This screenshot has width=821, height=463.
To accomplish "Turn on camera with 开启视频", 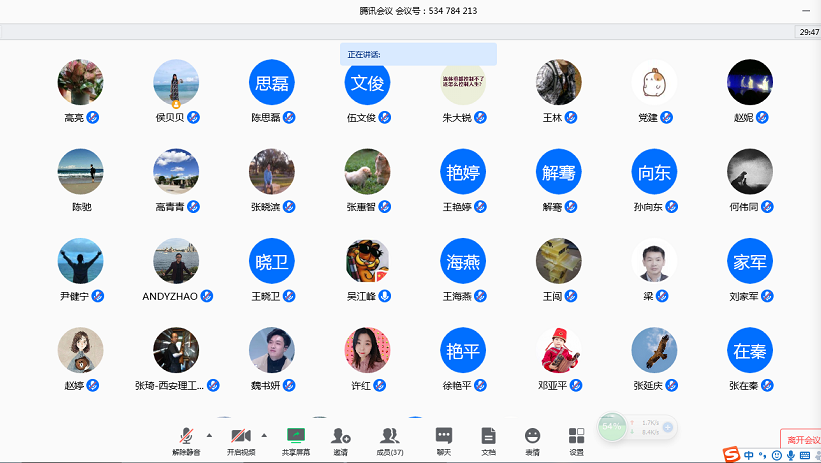I will (x=240, y=436).
